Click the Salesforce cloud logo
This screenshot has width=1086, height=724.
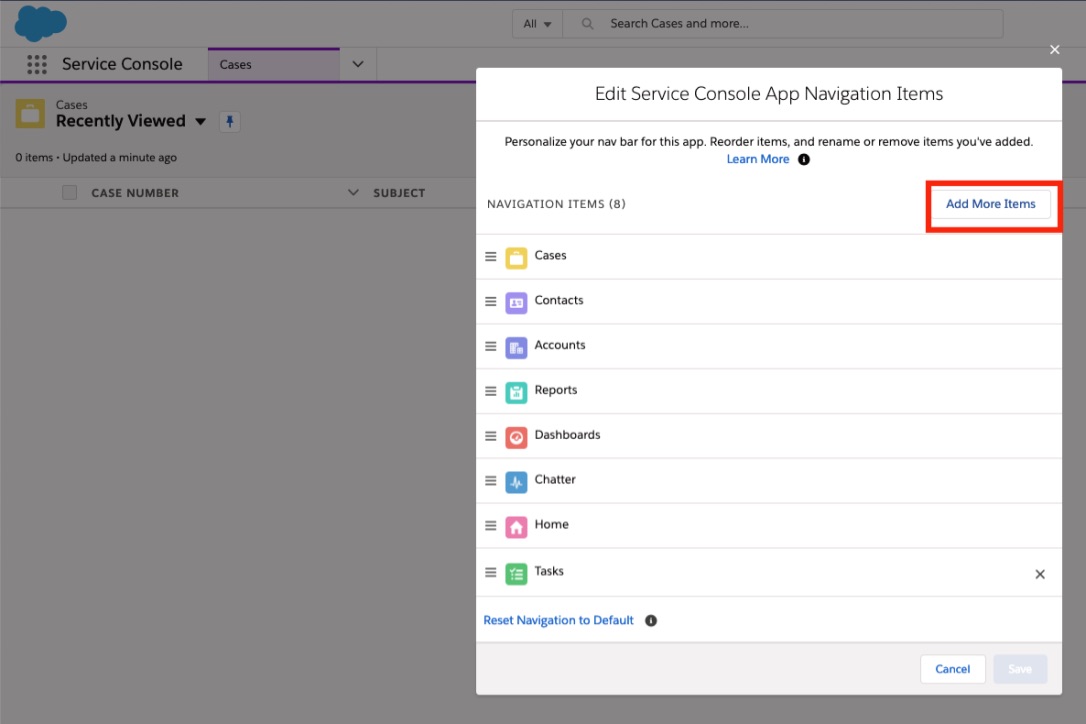(40, 23)
